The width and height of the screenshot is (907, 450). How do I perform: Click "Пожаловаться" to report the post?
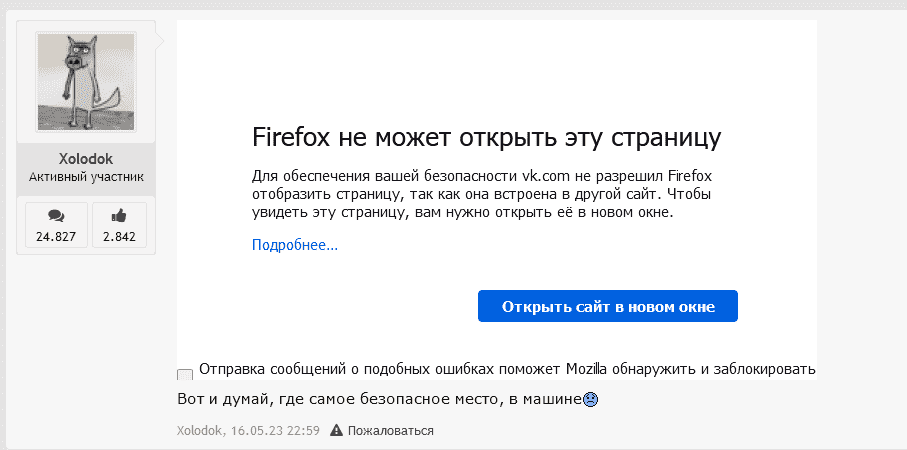coord(391,431)
